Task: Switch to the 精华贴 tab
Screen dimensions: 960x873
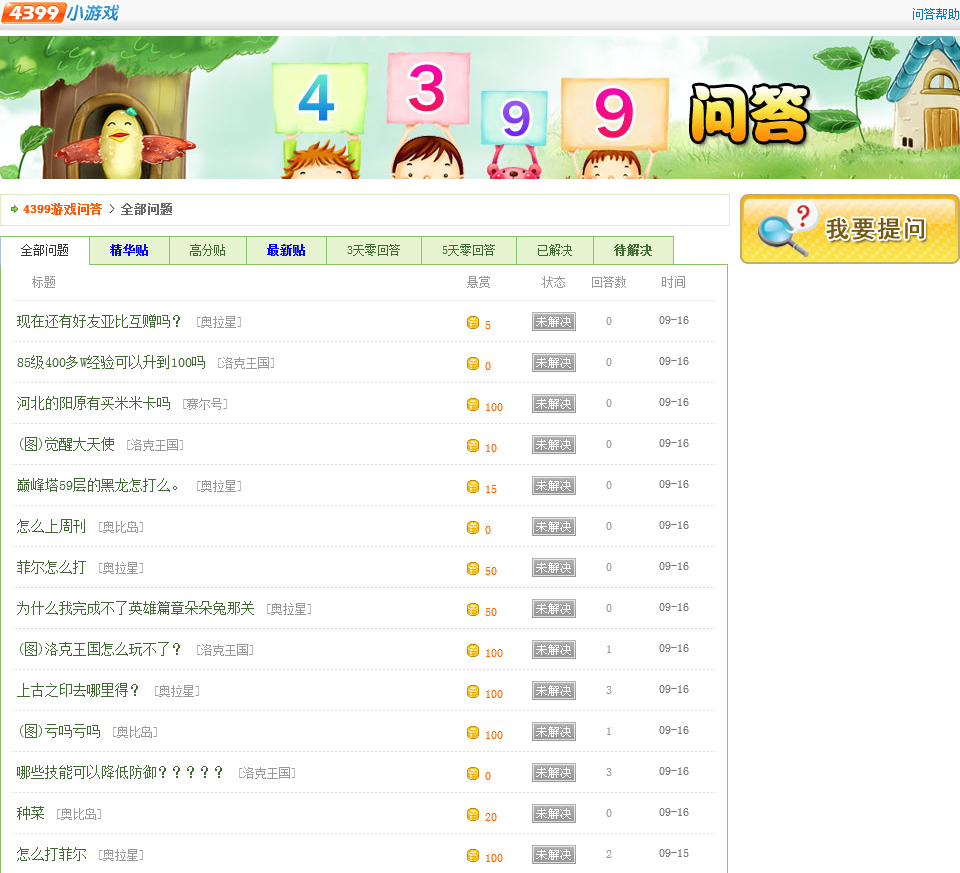Action: (129, 250)
